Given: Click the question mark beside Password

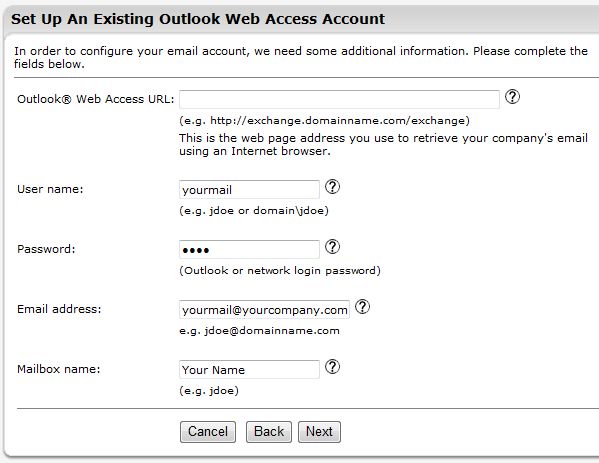Looking at the screenshot, I should click(332, 247).
